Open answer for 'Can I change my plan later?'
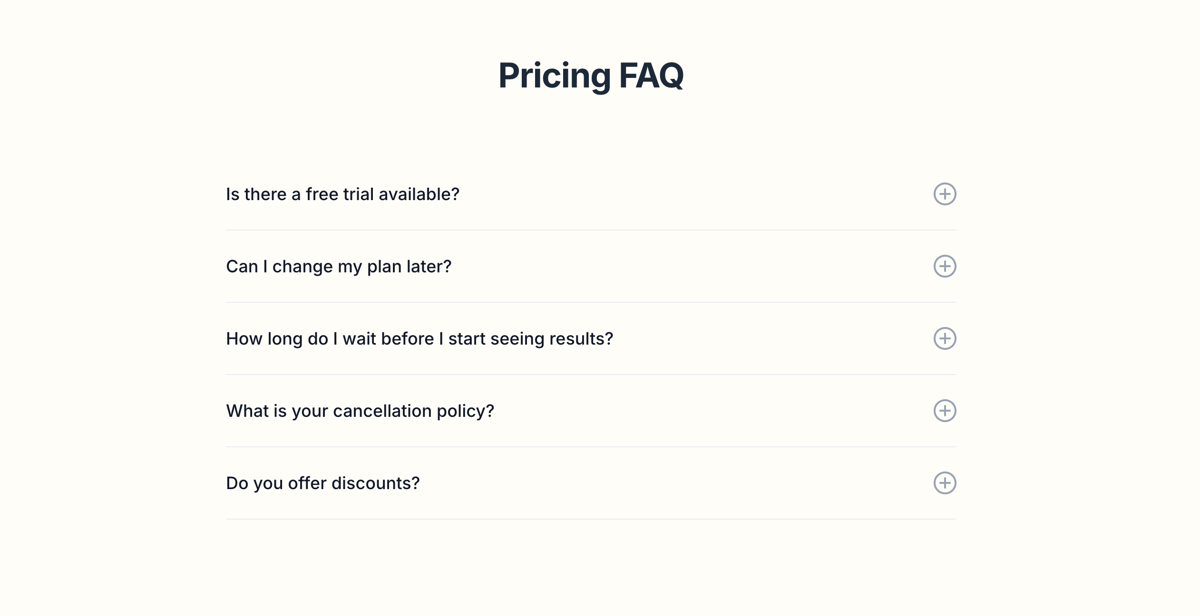The image size is (1200, 616). point(338,266)
